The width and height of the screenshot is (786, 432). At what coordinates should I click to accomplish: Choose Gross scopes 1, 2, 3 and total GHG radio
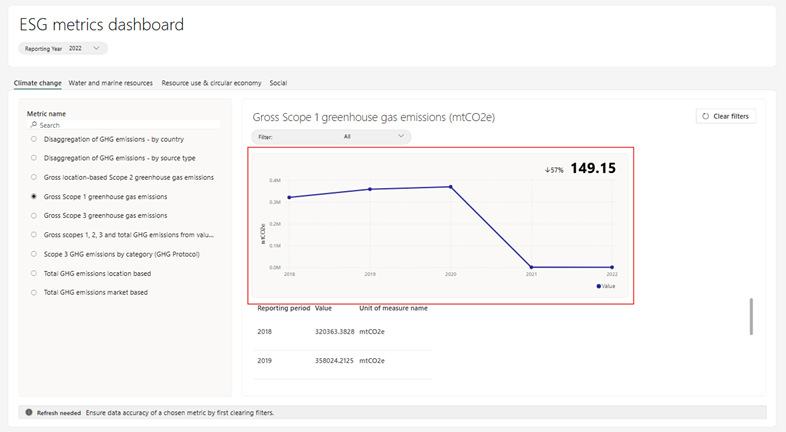34,235
